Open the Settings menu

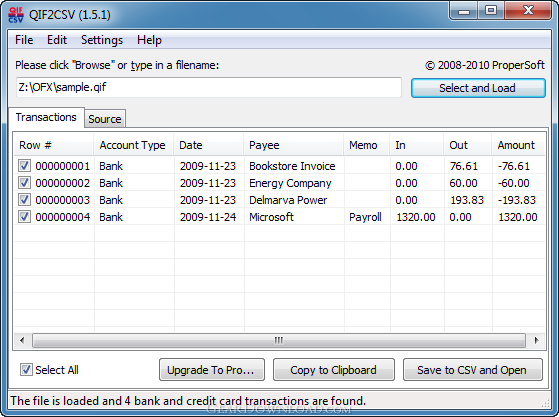coord(102,40)
